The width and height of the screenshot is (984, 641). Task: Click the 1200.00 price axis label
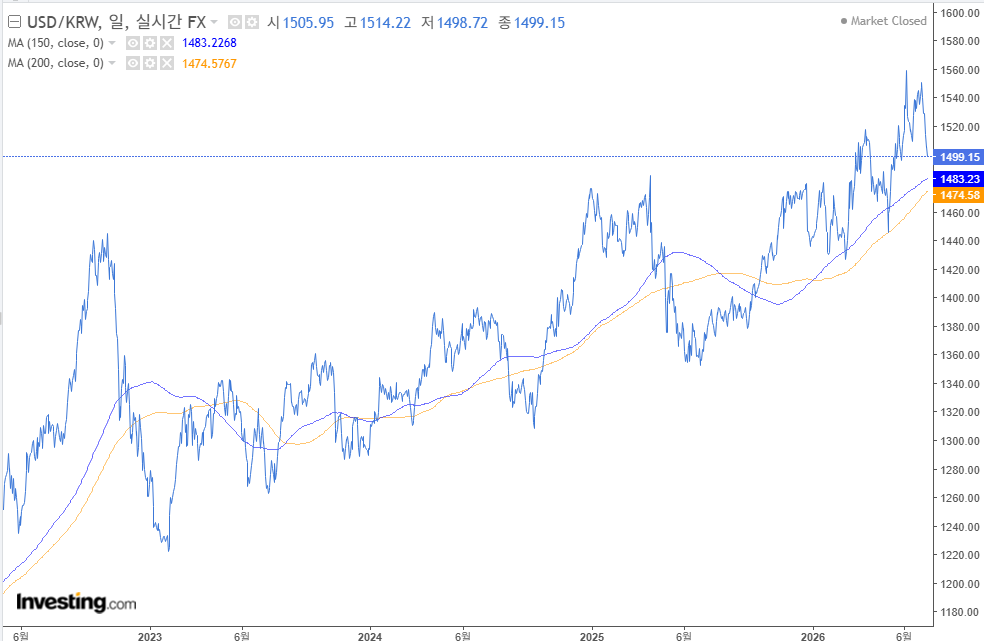(x=960, y=584)
